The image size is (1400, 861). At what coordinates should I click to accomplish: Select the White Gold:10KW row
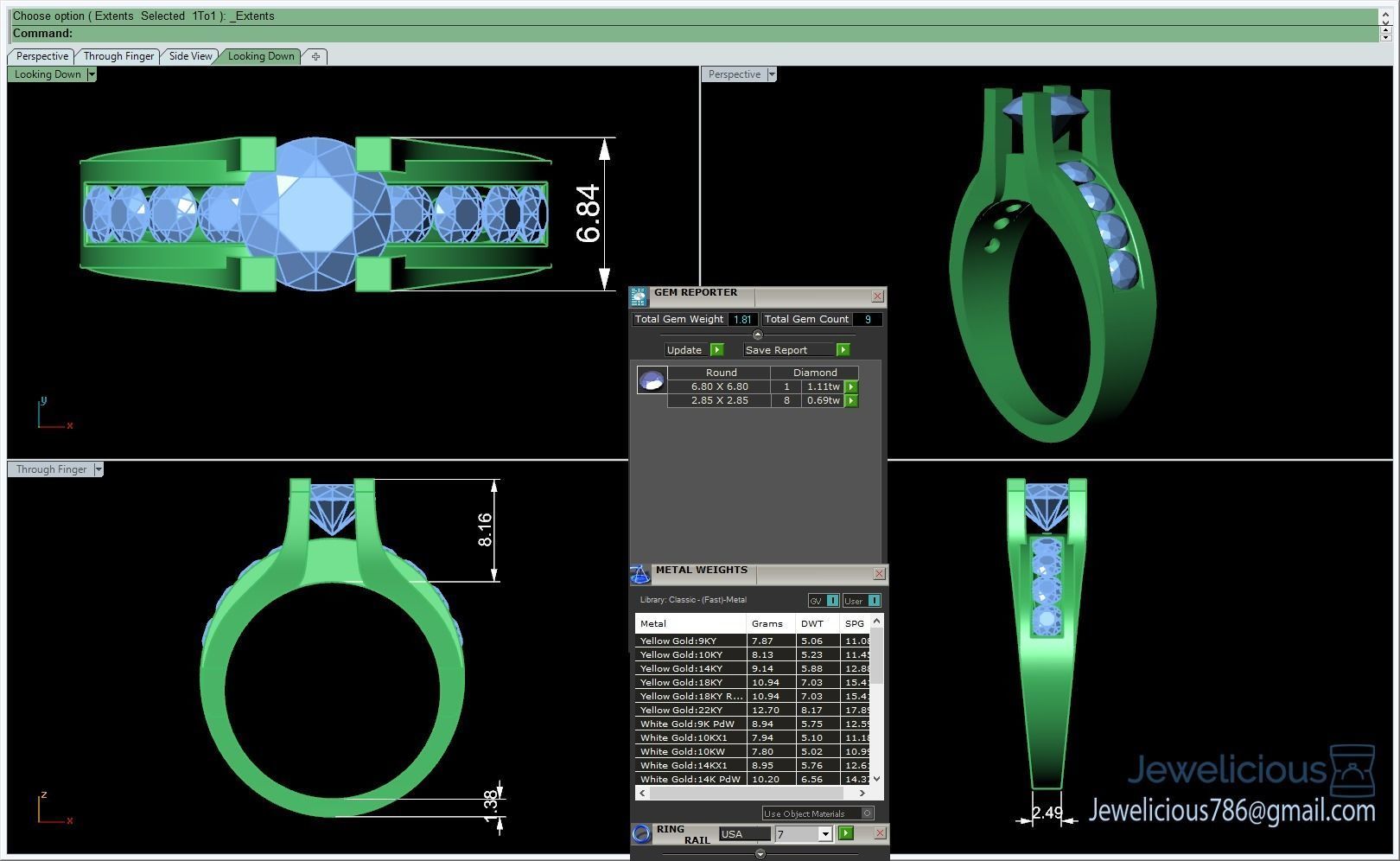[x=753, y=752]
